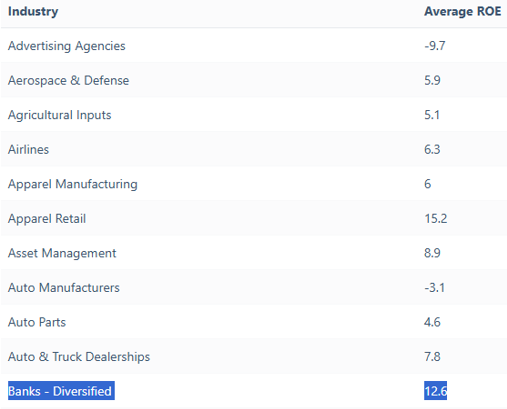Select the Asset Management row label
This screenshot has height=409, width=507.
62,253
